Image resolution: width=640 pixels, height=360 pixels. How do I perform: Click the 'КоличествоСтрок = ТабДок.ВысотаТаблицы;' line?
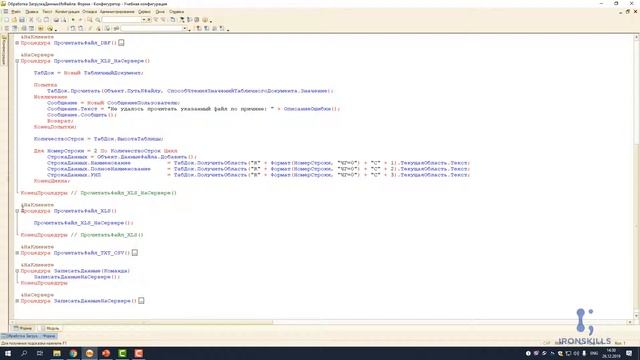coord(98,139)
